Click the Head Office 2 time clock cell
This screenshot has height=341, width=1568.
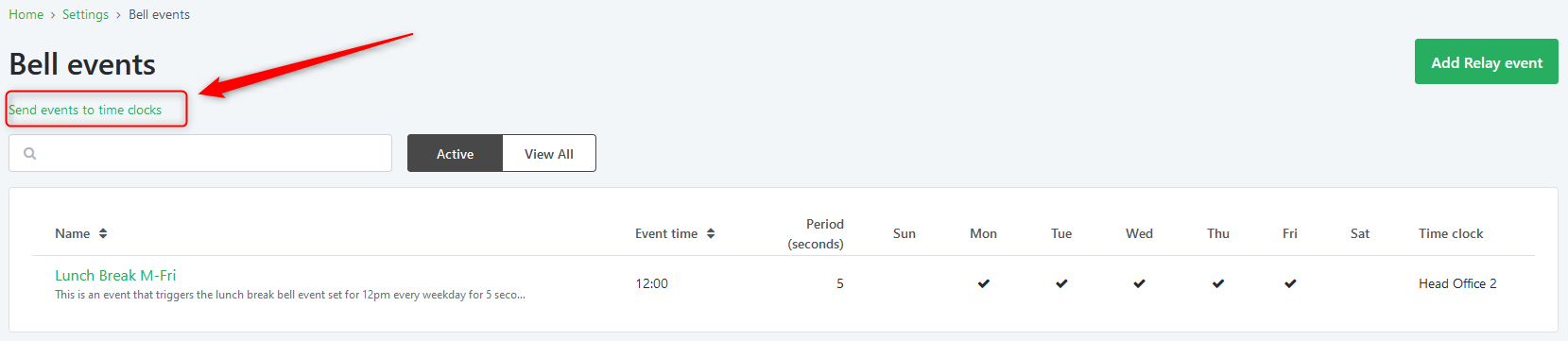pos(1457,283)
